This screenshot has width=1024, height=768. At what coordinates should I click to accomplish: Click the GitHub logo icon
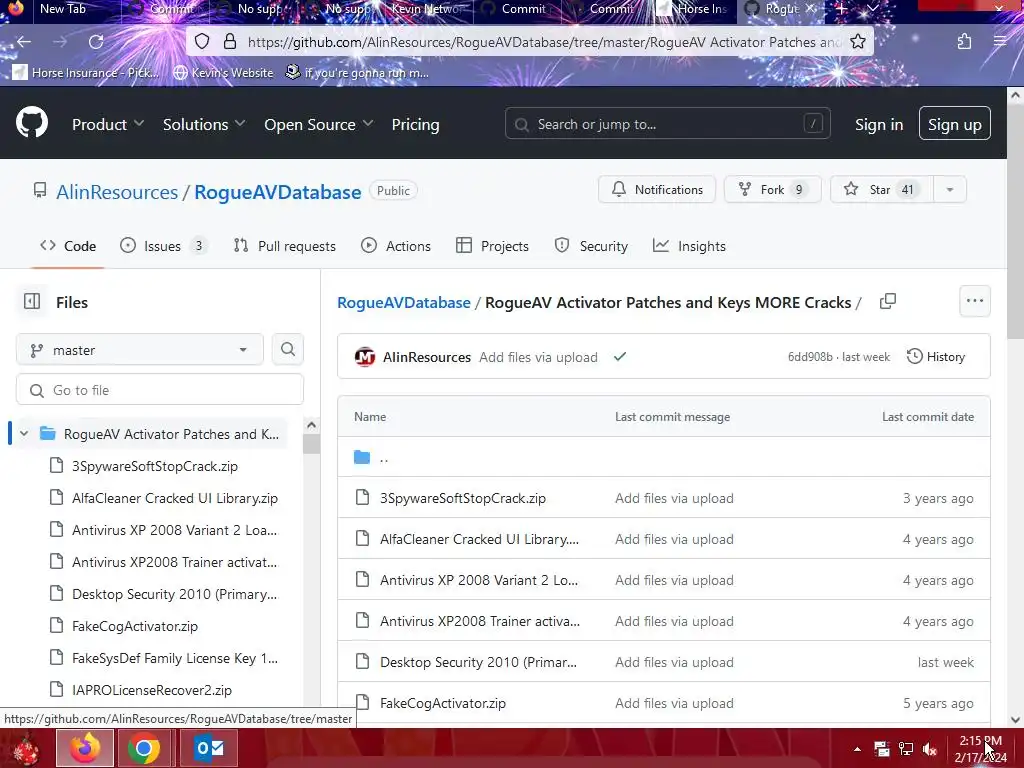(x=32, y=123)
